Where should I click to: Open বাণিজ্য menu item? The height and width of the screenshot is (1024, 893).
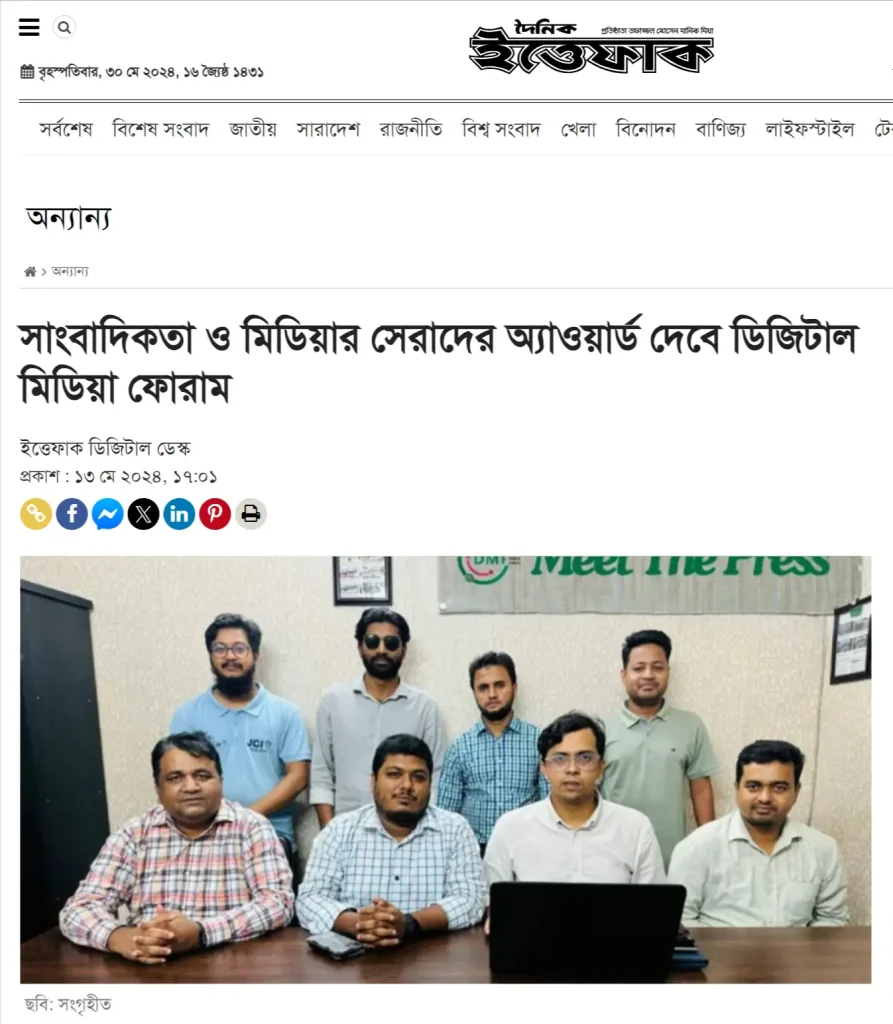[721, 129]
